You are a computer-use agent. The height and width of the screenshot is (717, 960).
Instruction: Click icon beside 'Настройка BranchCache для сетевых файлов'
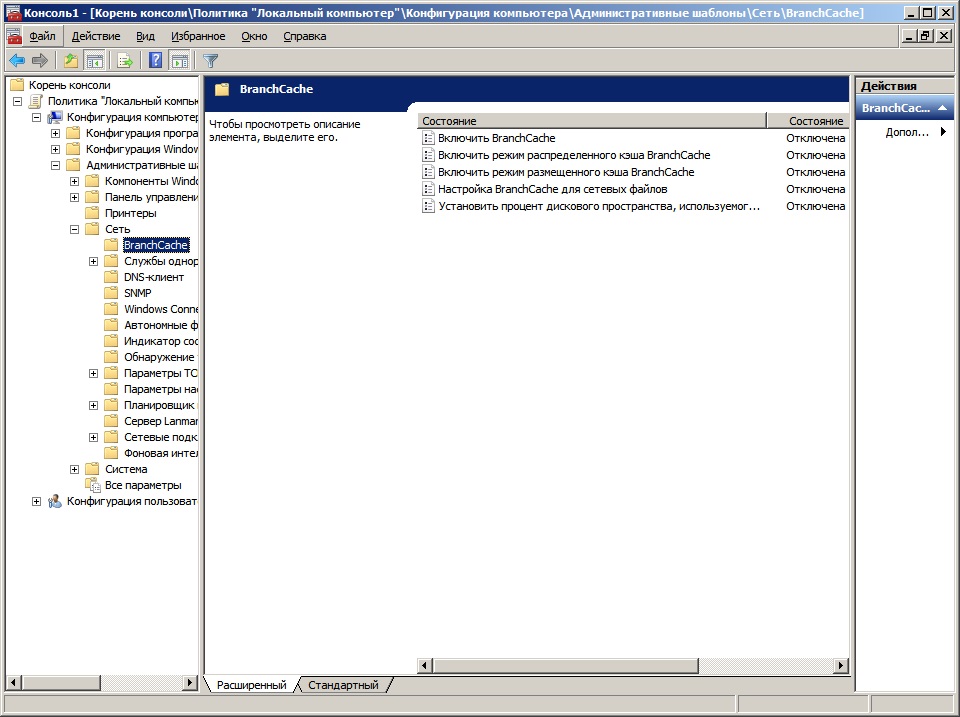(429, 189)
